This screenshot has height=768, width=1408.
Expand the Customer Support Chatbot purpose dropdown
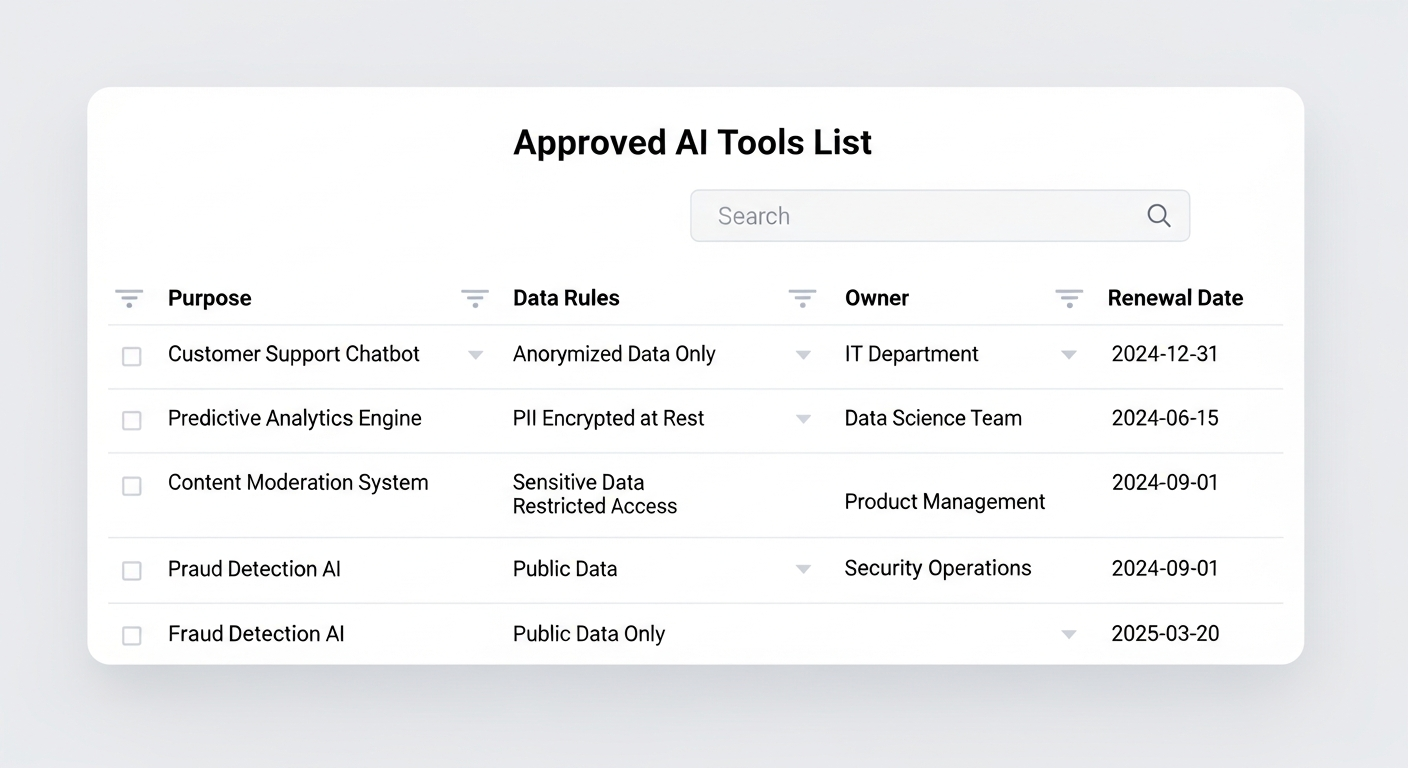point(475,354)
